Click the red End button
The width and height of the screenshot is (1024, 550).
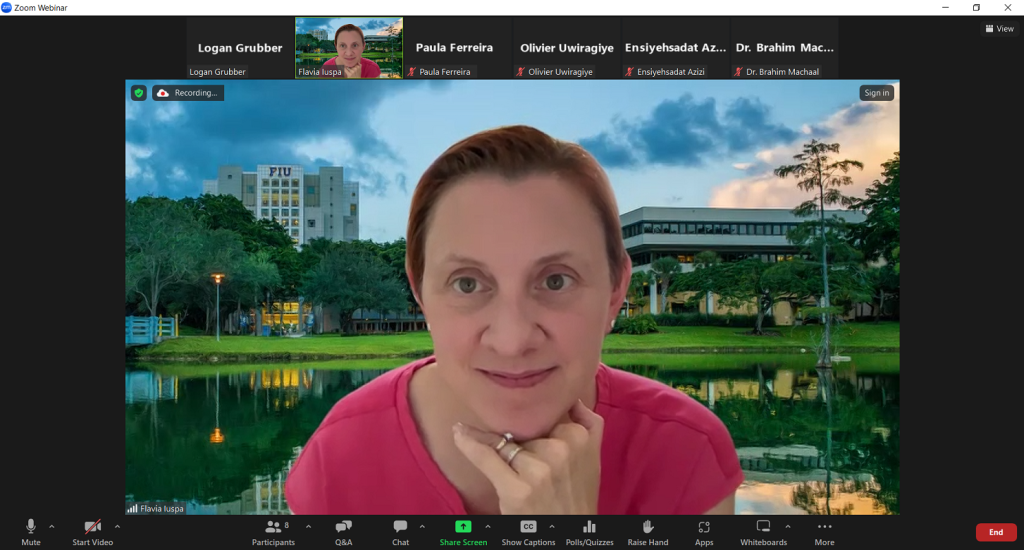(x=996, y=532)
